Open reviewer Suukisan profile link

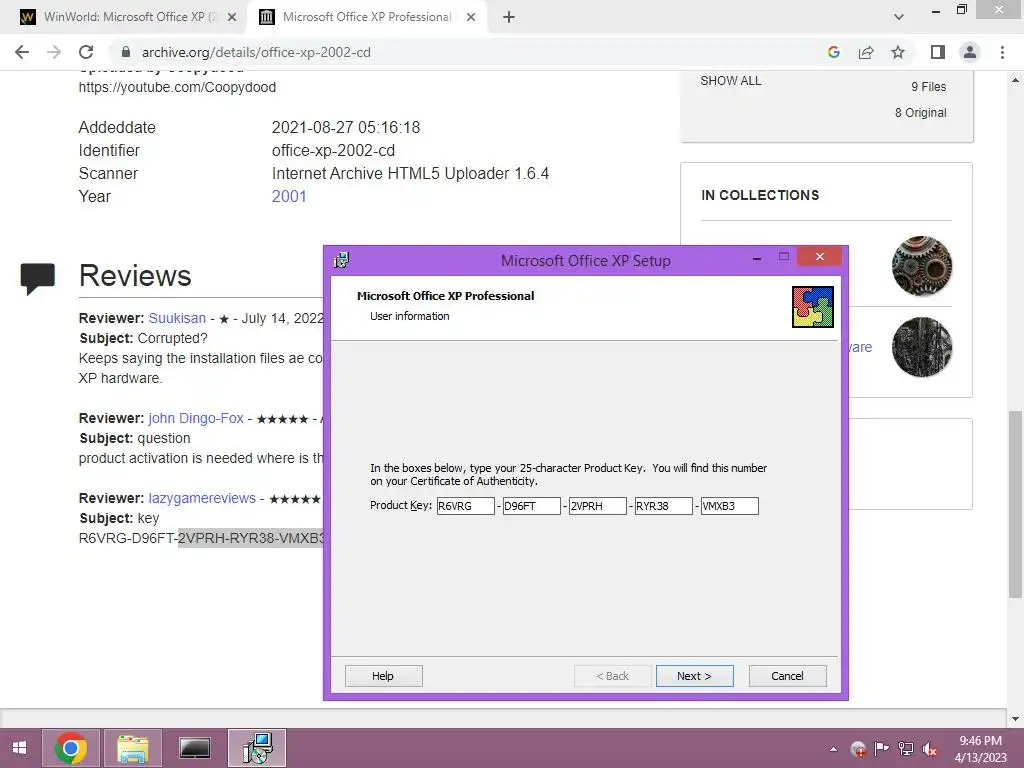[177, 318]
